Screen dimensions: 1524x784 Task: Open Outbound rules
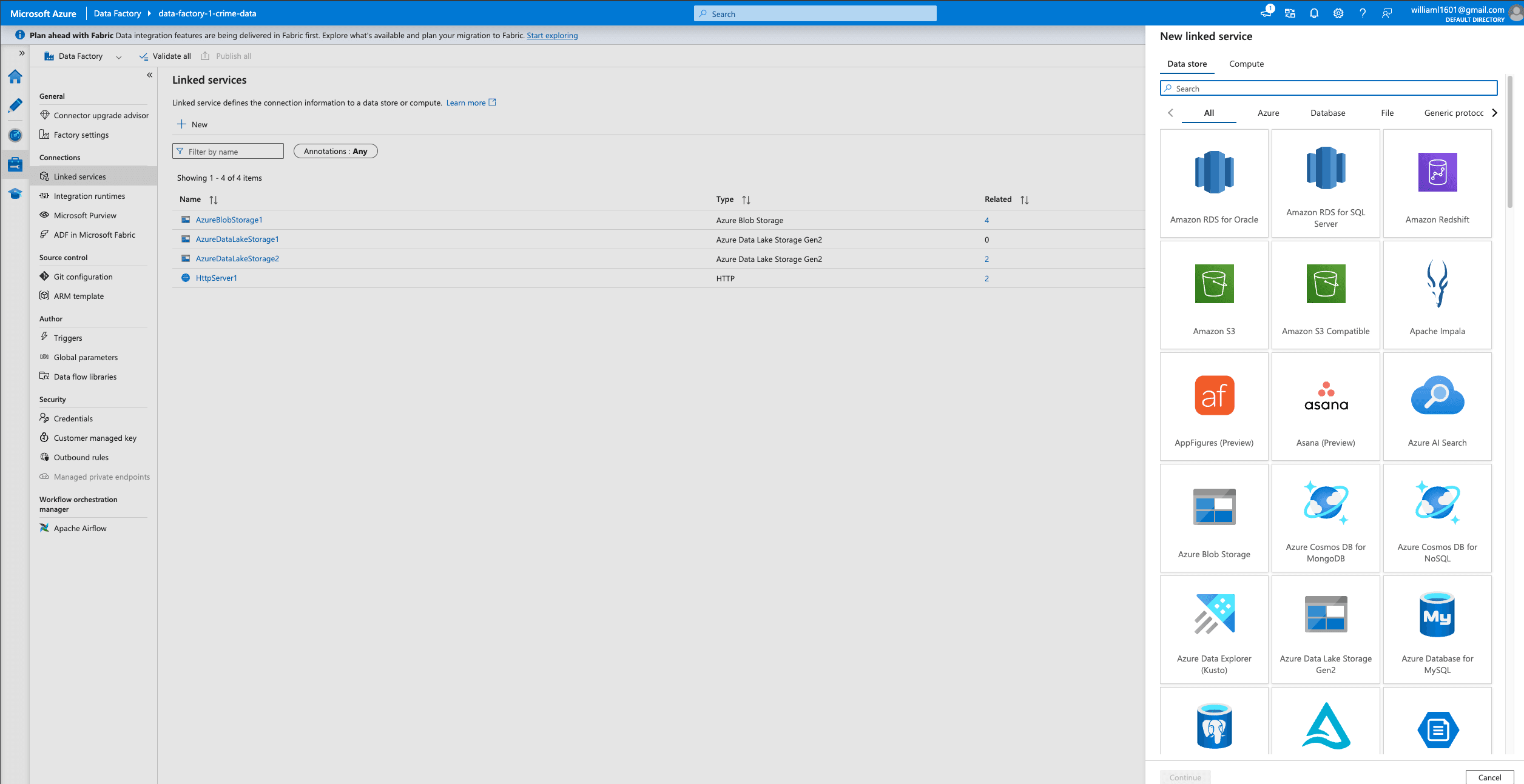pyautogui.click(x=74, y=457)
